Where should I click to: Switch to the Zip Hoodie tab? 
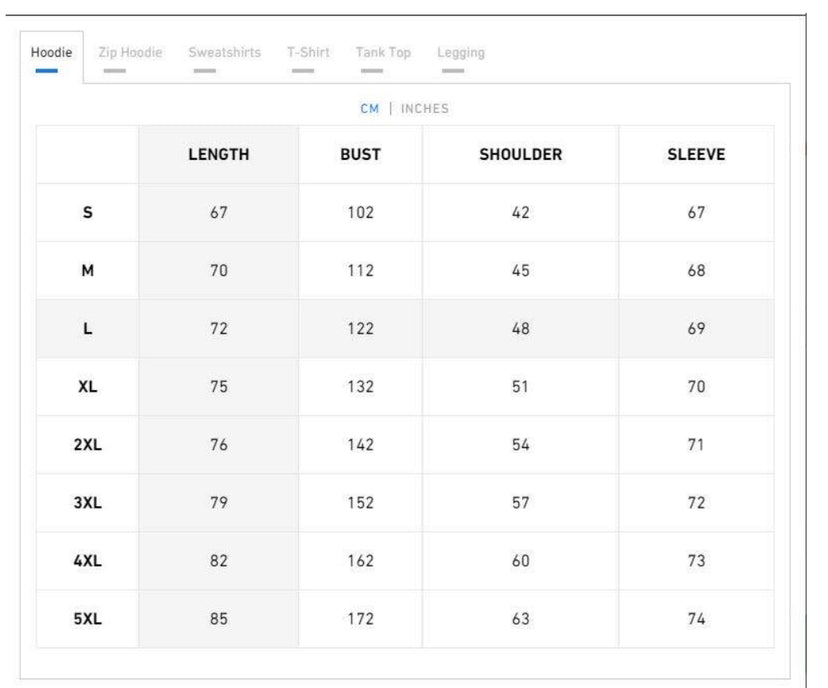click(130, 53)
